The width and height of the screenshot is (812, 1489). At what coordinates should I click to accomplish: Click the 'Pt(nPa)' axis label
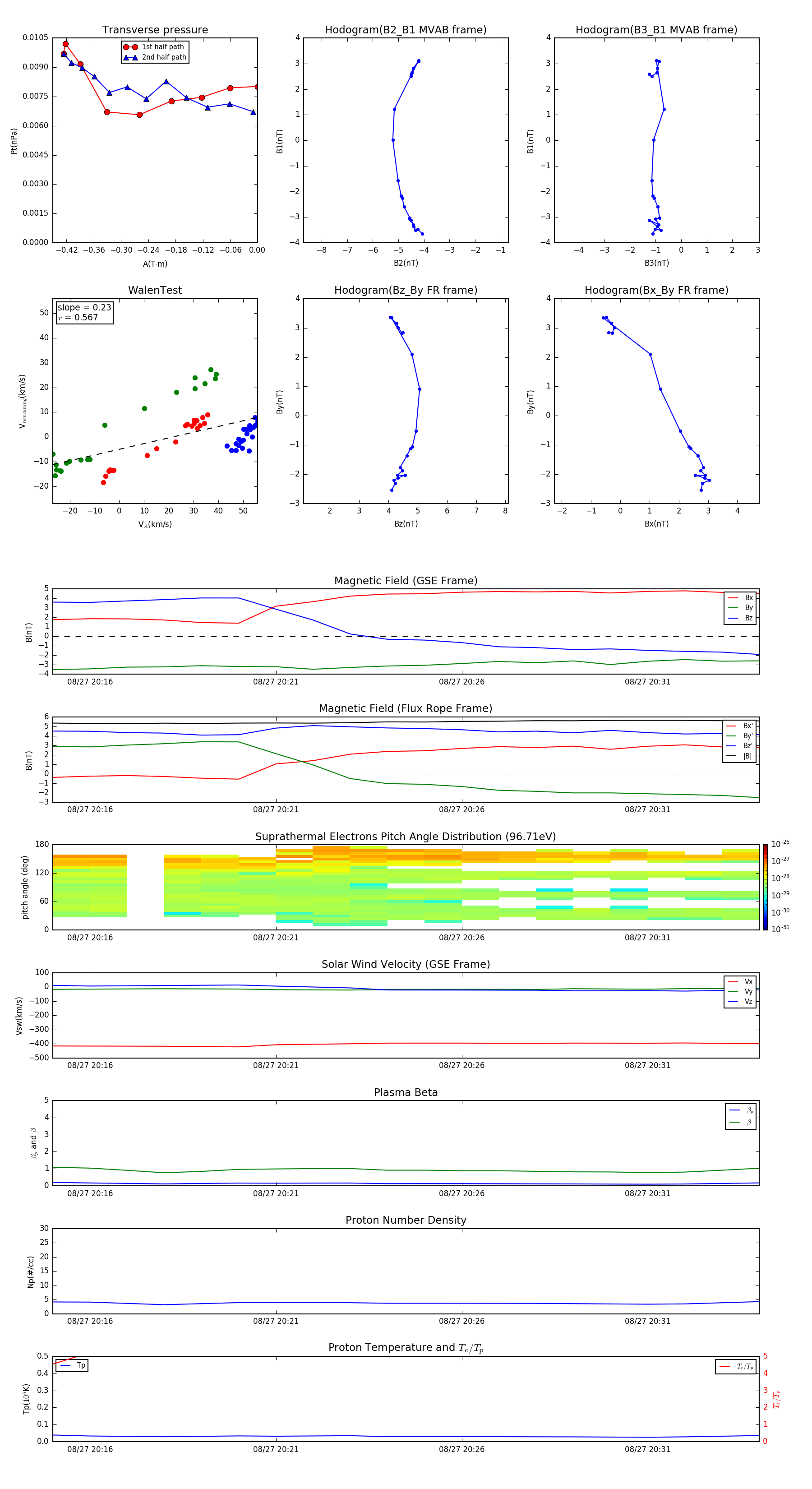click(x=14, y=140)
